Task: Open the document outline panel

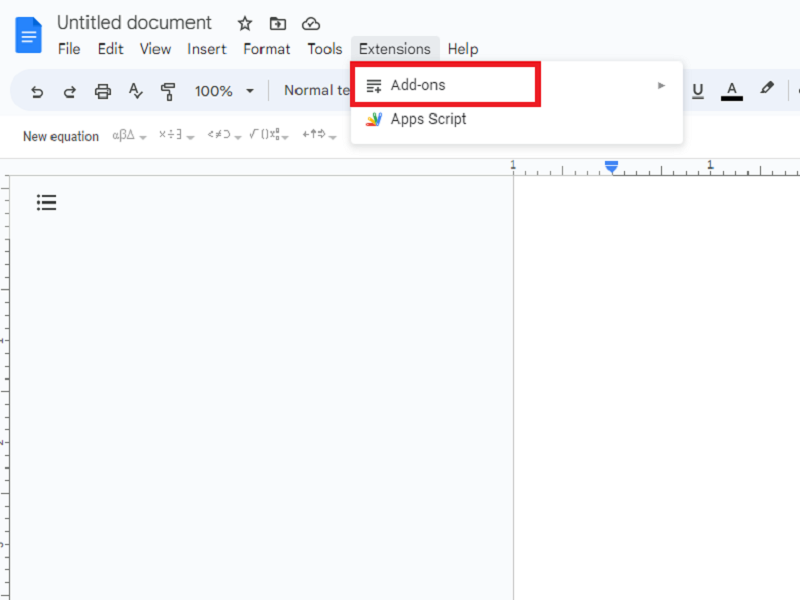Action: pos(46,202)
